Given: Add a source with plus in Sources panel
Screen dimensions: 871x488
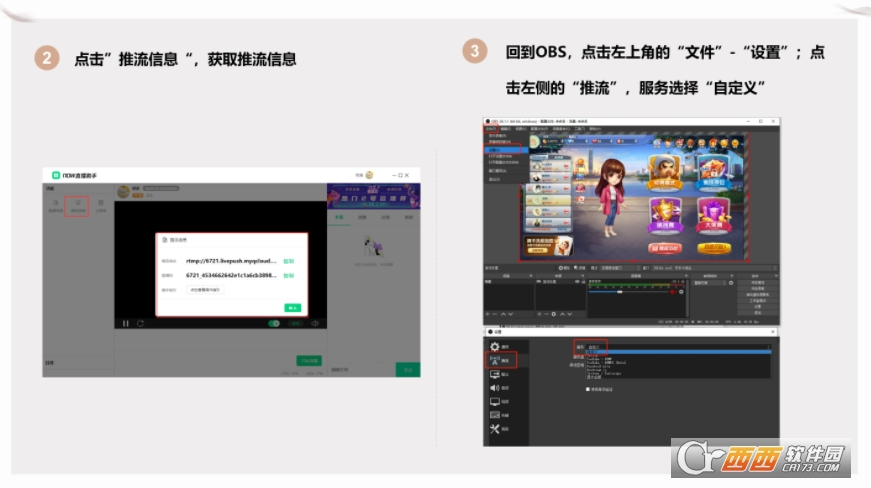Looking at the screenshot, I should point(539,314).
